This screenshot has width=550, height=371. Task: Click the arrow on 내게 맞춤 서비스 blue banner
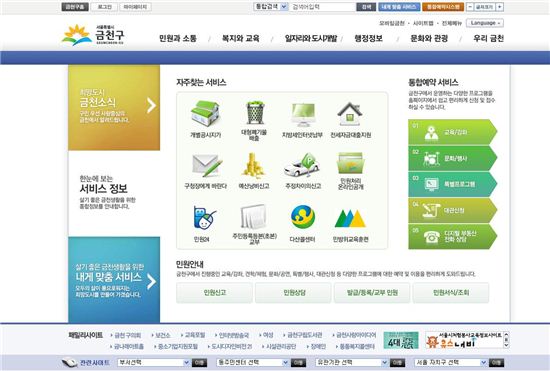coord(151,281)
